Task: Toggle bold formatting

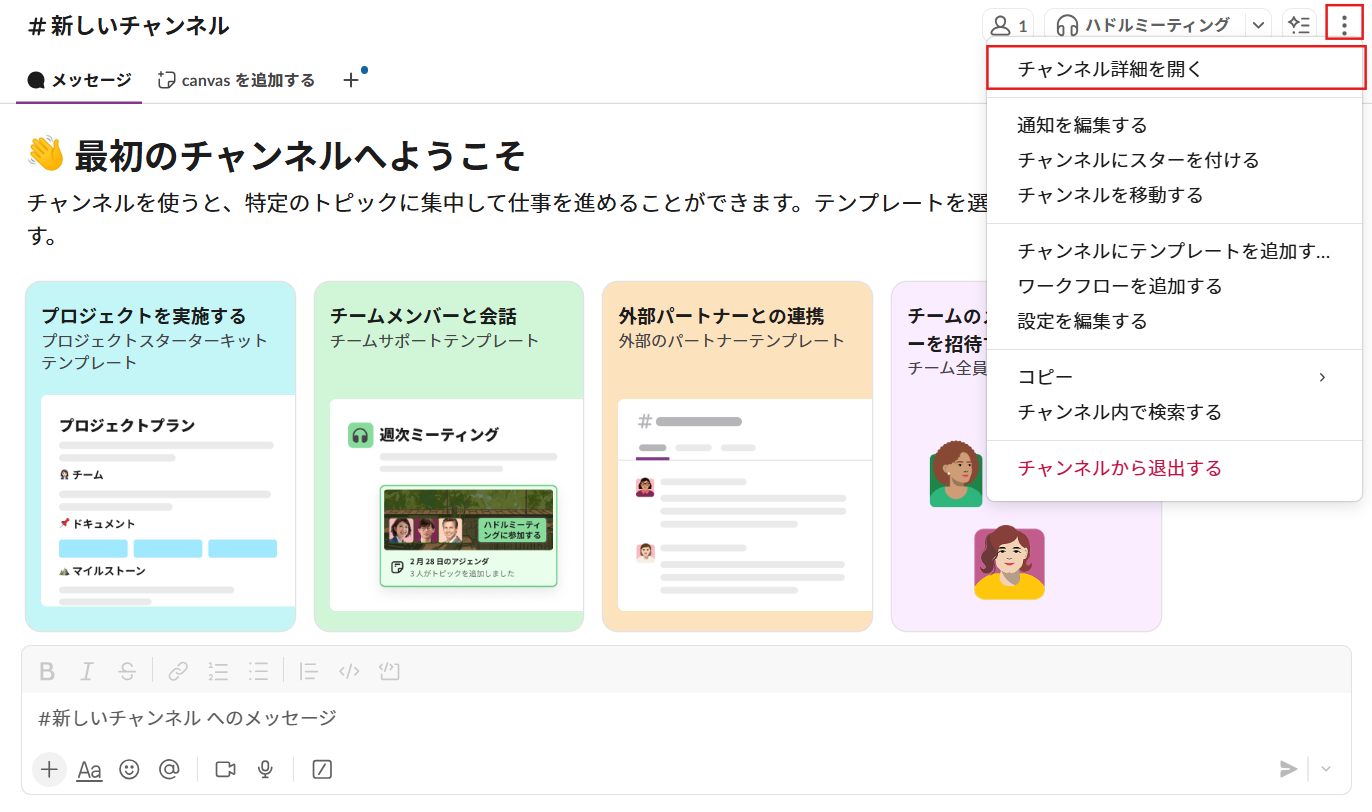Action: pyautogui.click(x=47, y=671)
